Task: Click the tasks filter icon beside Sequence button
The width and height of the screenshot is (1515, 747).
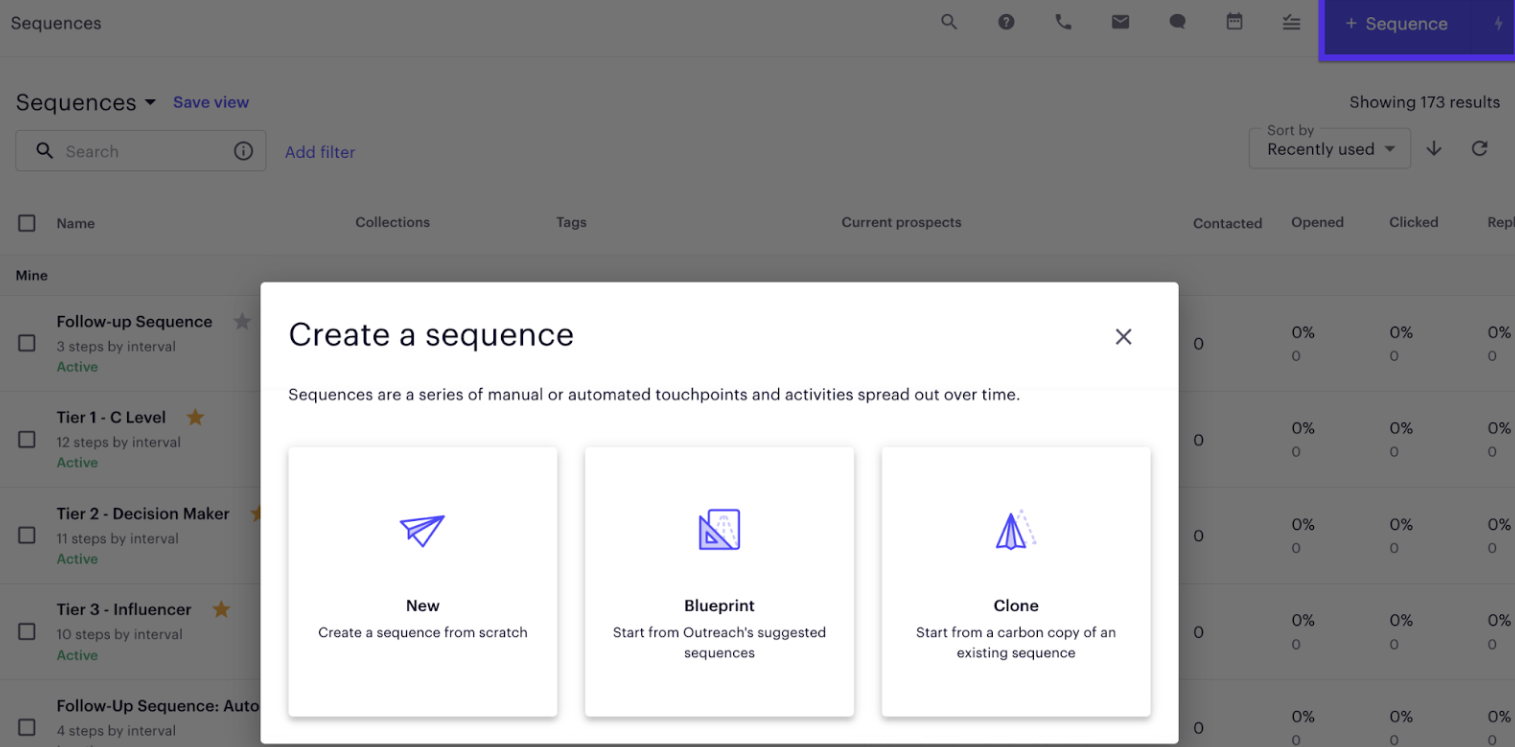Action: pyautogui.click(x=1291, y=21)
